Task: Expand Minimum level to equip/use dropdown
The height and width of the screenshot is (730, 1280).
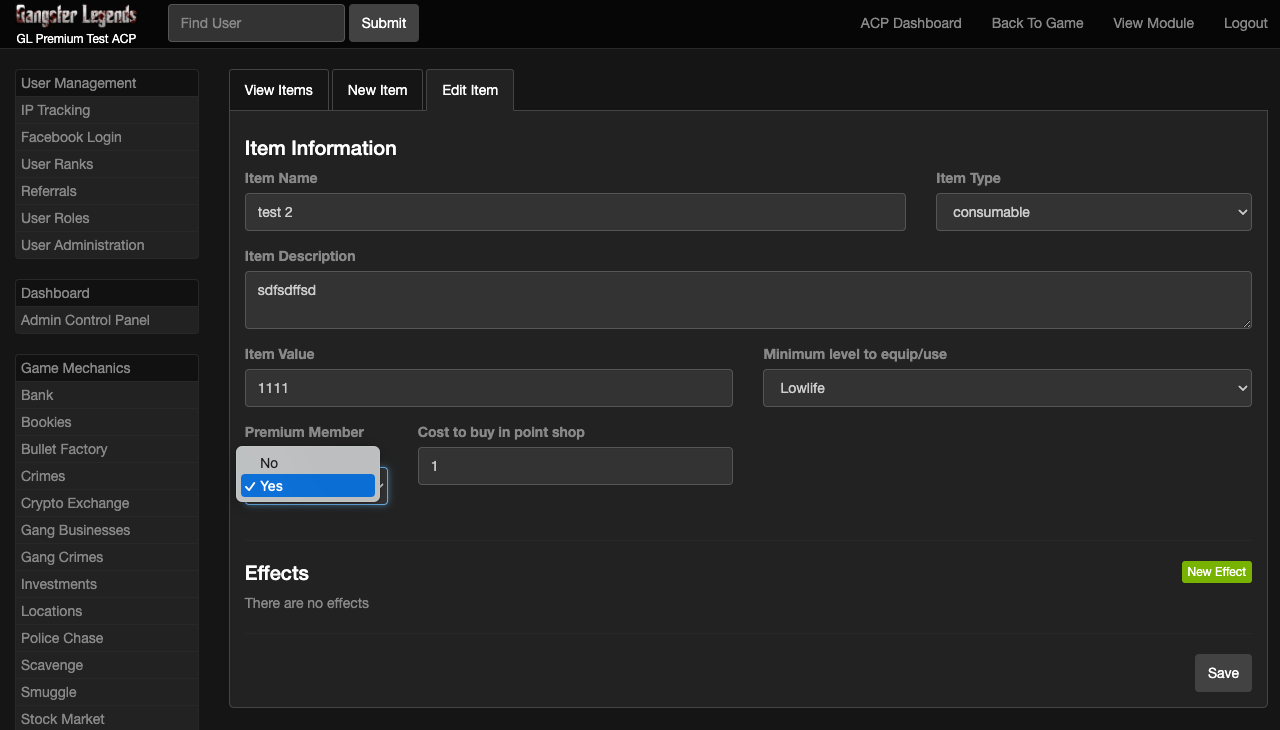Action: (x=1006, y=388)
